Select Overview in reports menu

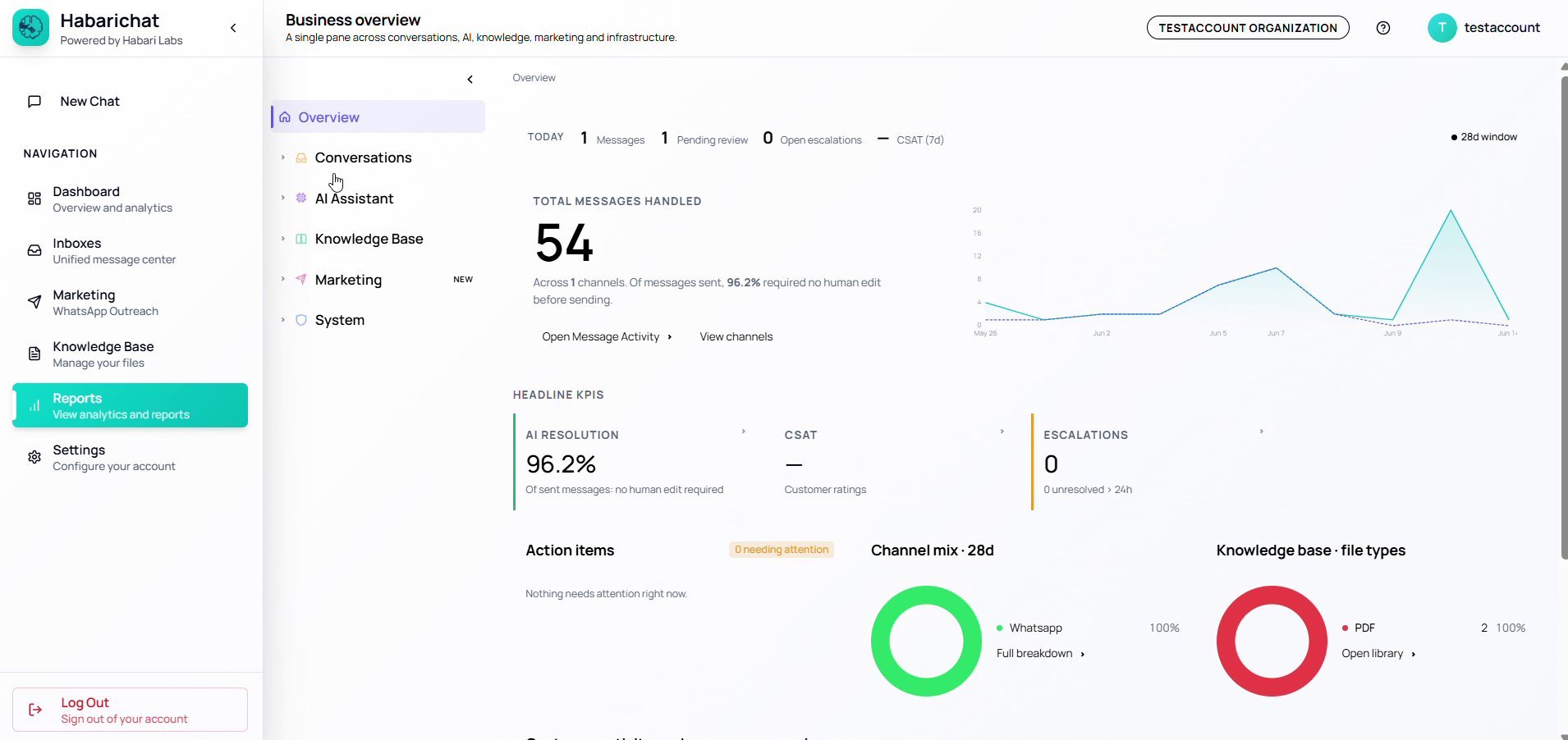378,116
